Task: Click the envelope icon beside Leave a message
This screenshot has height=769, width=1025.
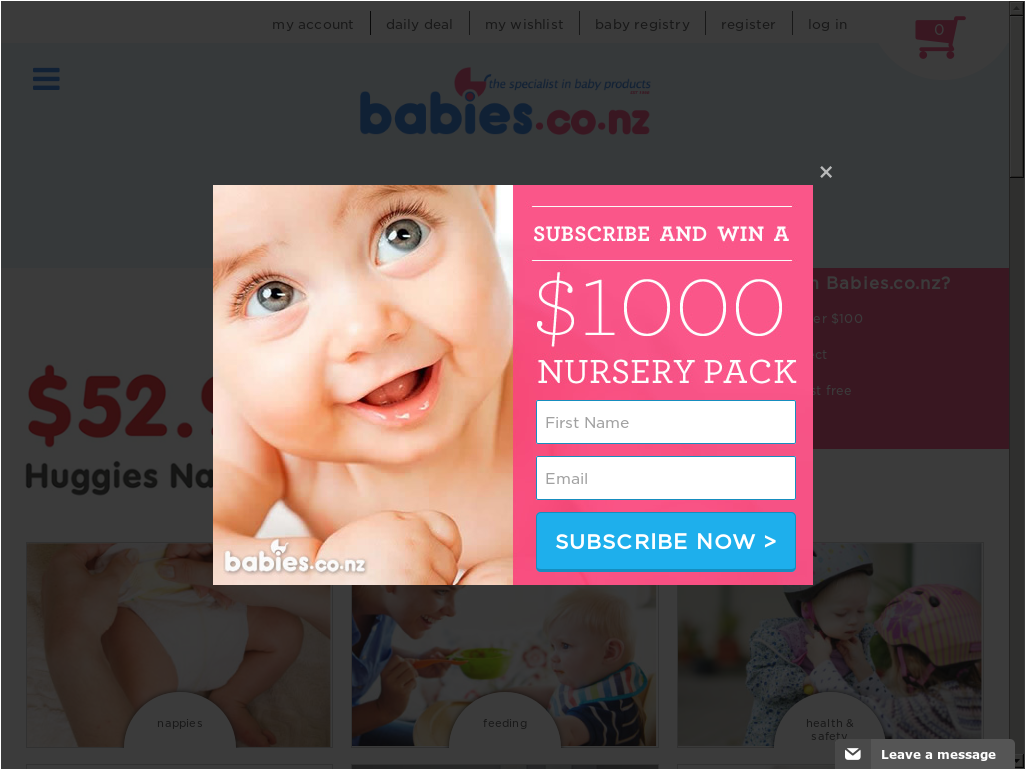Action: 852,754
